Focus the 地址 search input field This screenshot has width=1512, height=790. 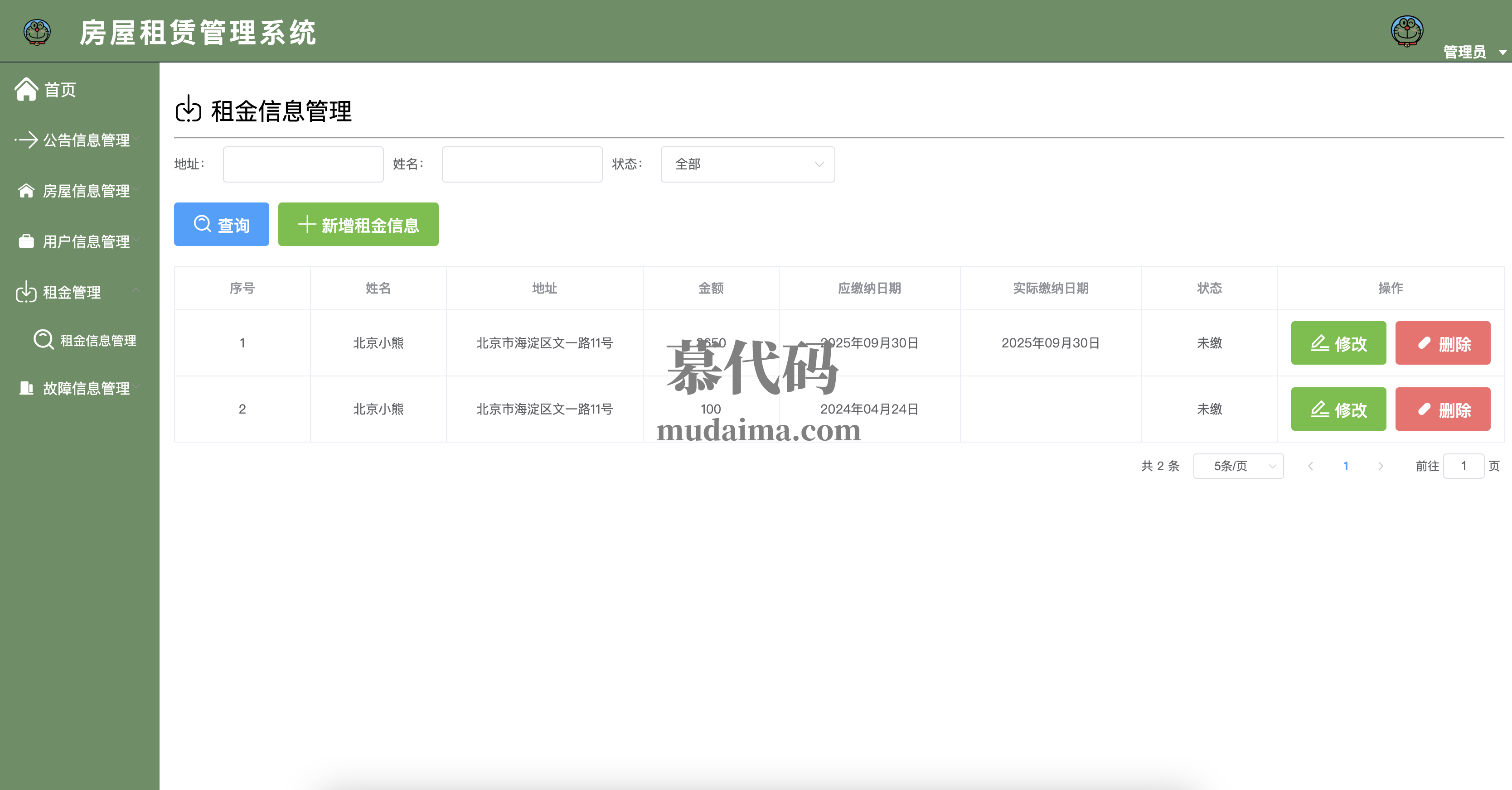tap(303, 164)
